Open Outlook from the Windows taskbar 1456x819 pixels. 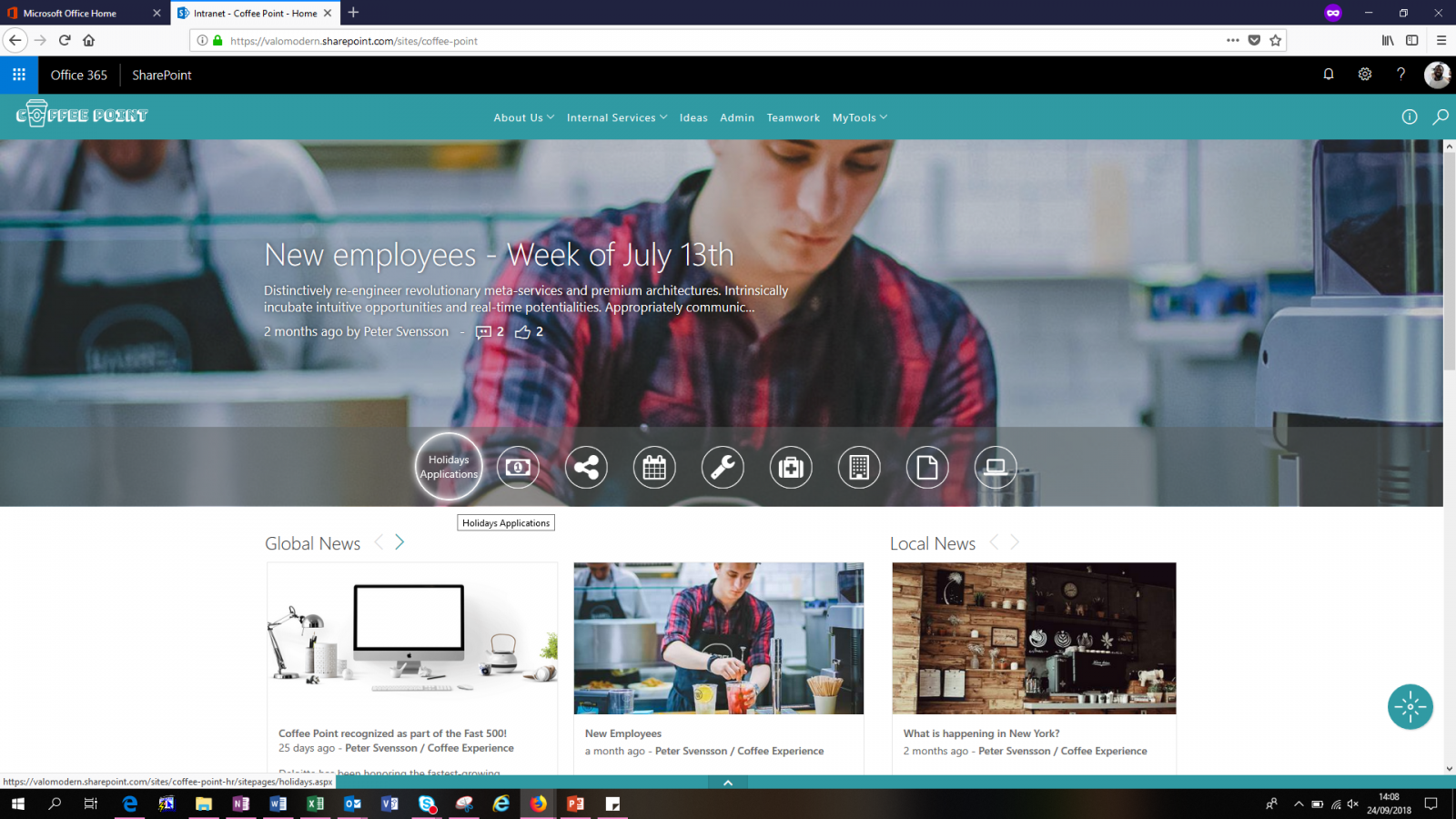pyautogui.click(x=352, y=804)
